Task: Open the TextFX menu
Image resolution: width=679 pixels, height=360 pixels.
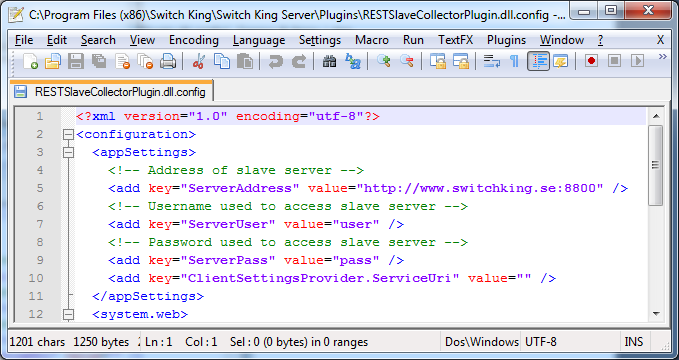Action: click(456, 40)
